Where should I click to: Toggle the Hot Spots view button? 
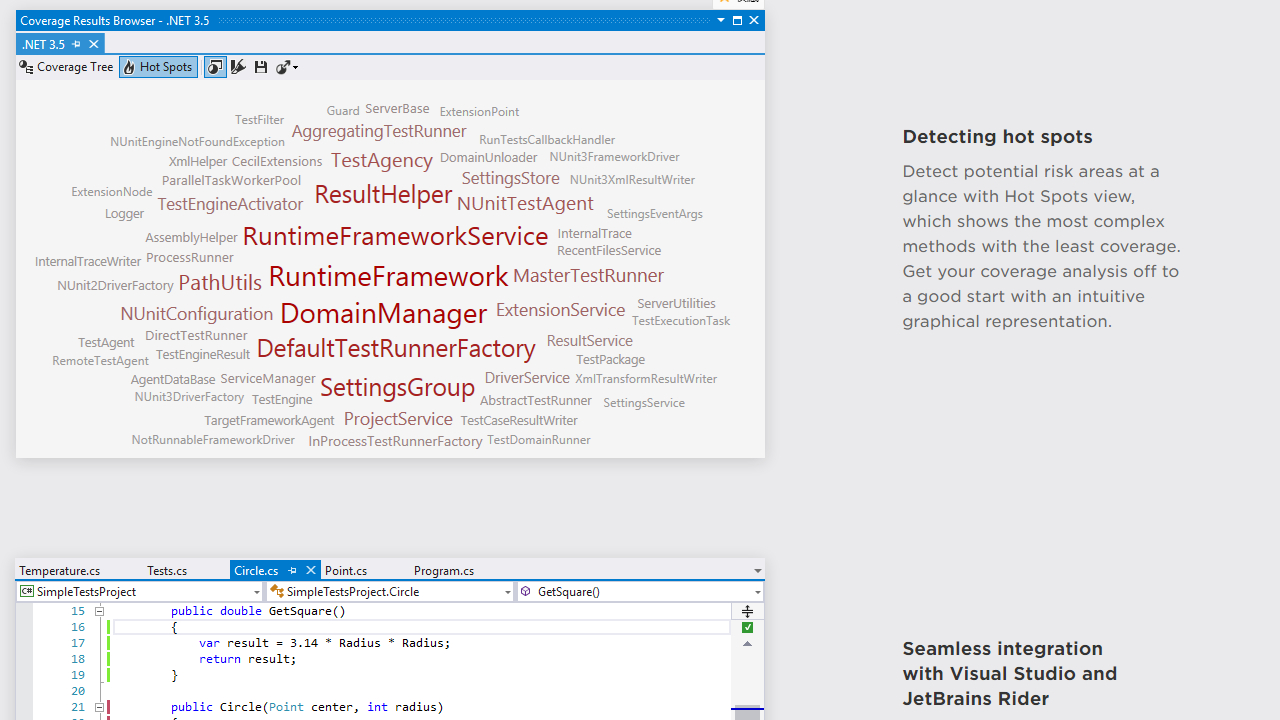158,67
